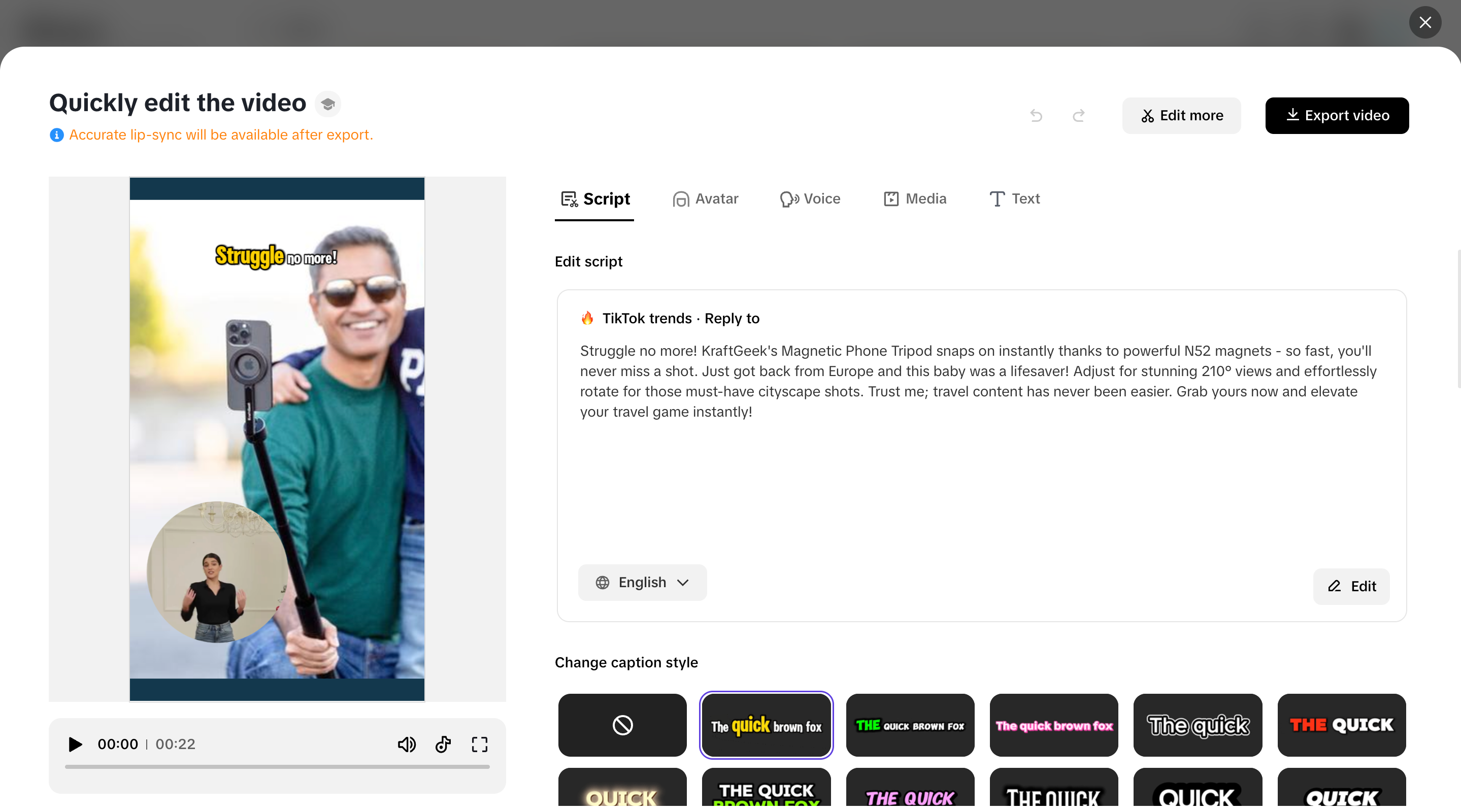Viewport: 1461px width, 812px height.
Task: Switch to the Avatar tab
Action: (x=705, y=199)
